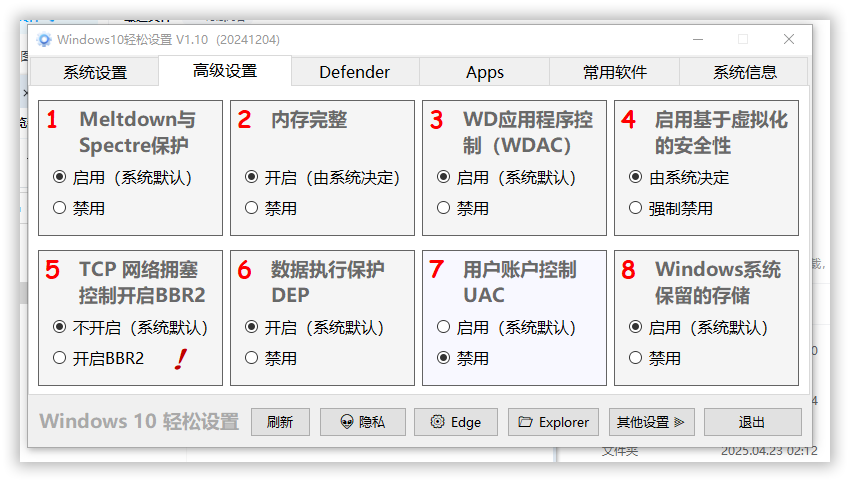Viewport: 850px width, 482px height.
Task: Choose the 开启BBR2 radio option
Action: (99, 358)
